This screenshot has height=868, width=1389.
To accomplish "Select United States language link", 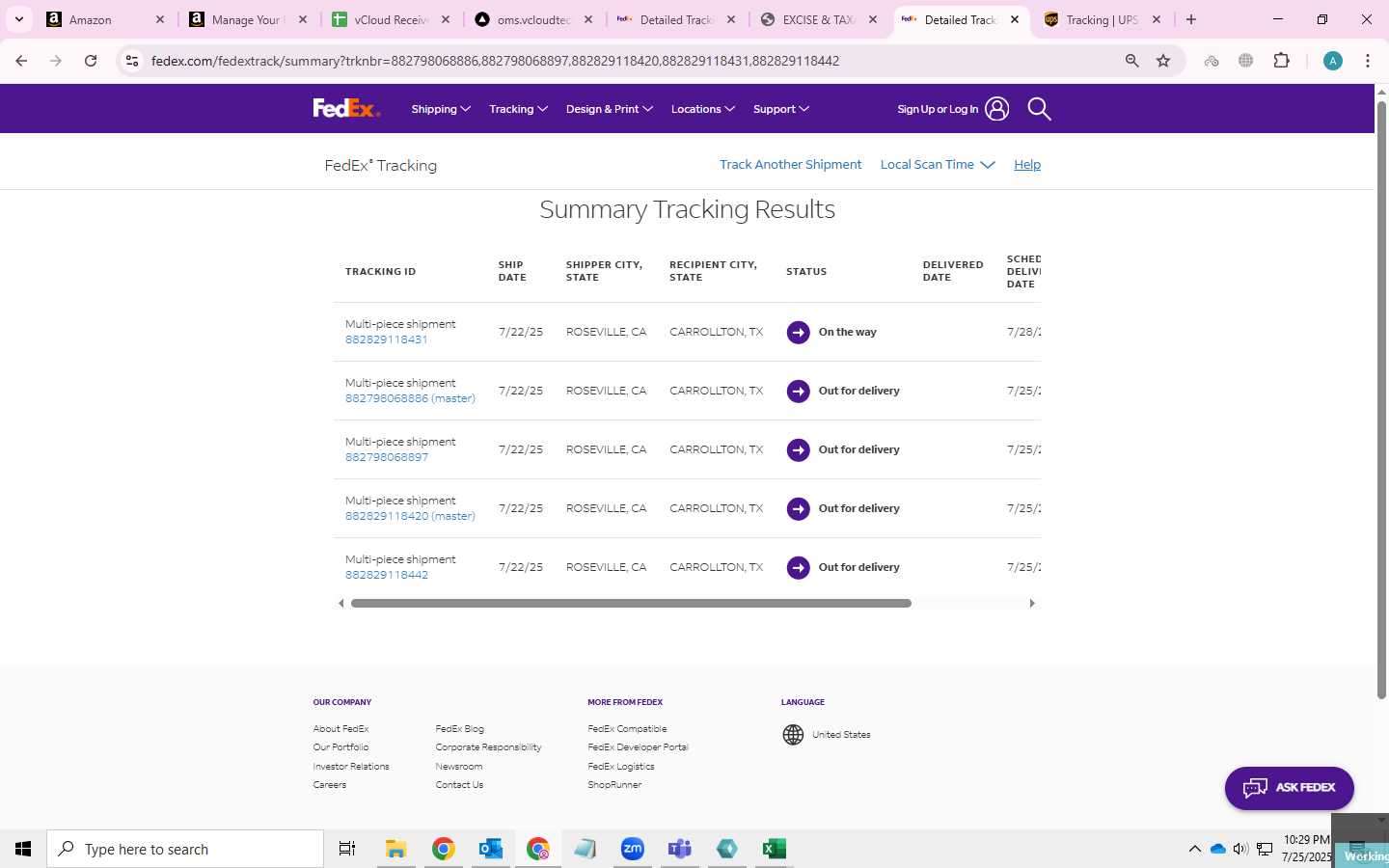I will point(841,735).
